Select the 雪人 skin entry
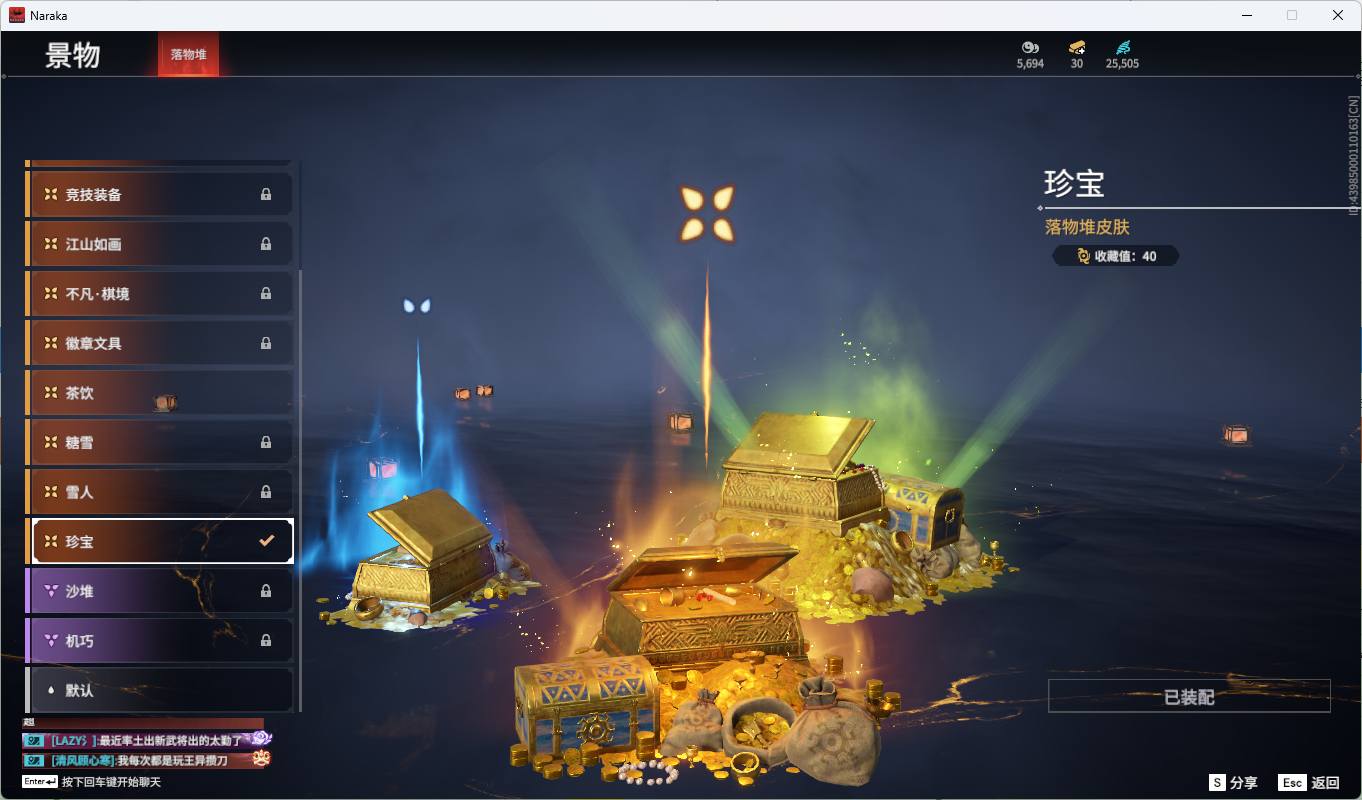1362x800 pixels. tap(159, 492)
